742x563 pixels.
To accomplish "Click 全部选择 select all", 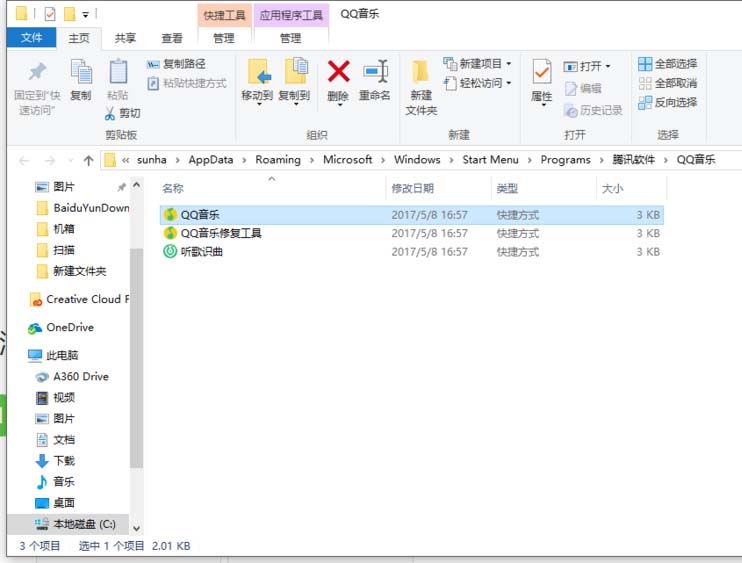I will tap(668, 64).
